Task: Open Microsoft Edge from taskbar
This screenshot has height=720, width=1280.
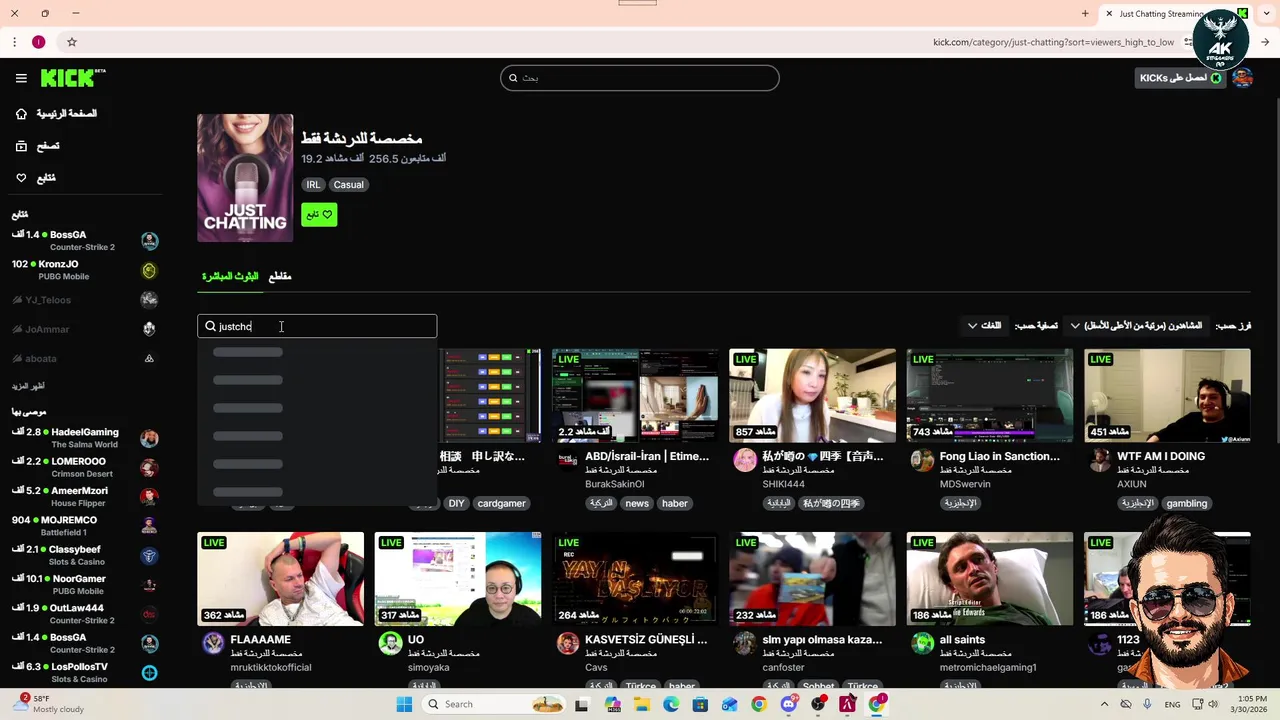Action: point(671,704)
